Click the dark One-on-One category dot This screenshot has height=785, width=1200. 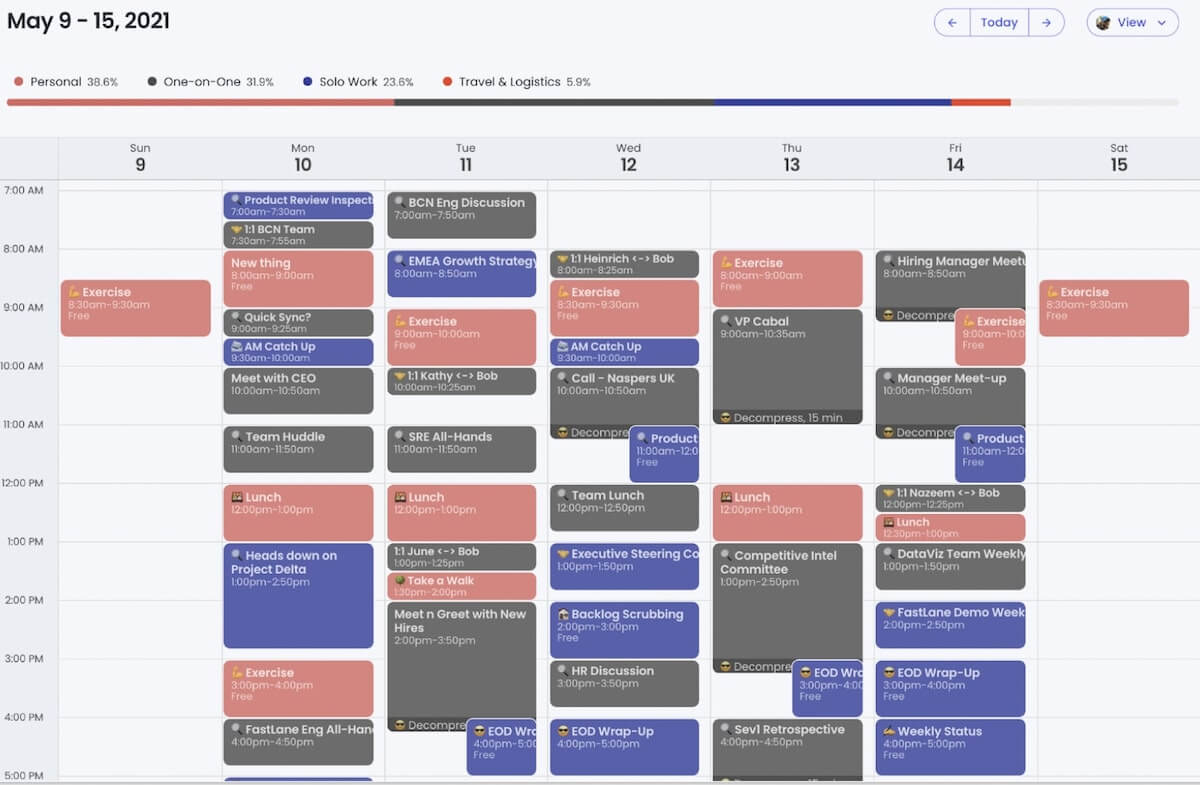[152, 82]
